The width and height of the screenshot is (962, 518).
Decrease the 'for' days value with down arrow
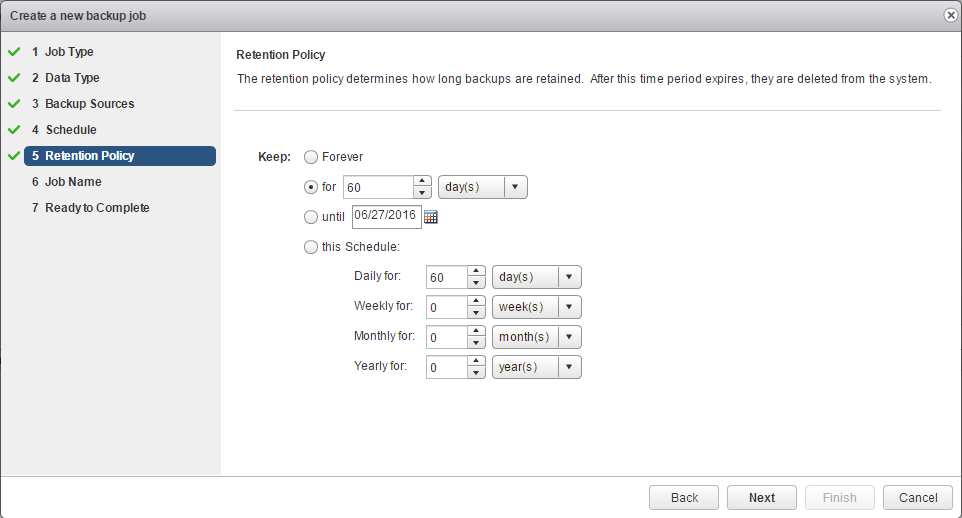(422, 193)
